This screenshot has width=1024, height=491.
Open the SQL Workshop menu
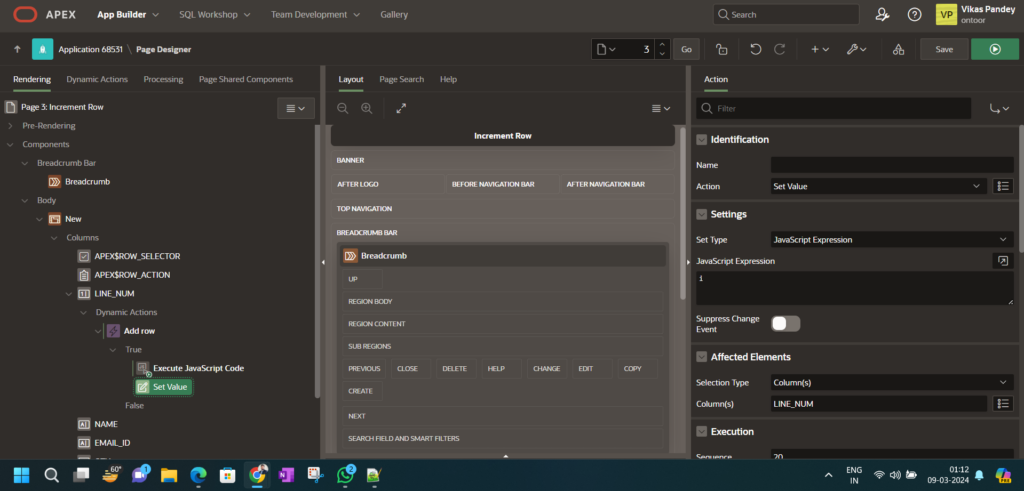pos(217,15)
